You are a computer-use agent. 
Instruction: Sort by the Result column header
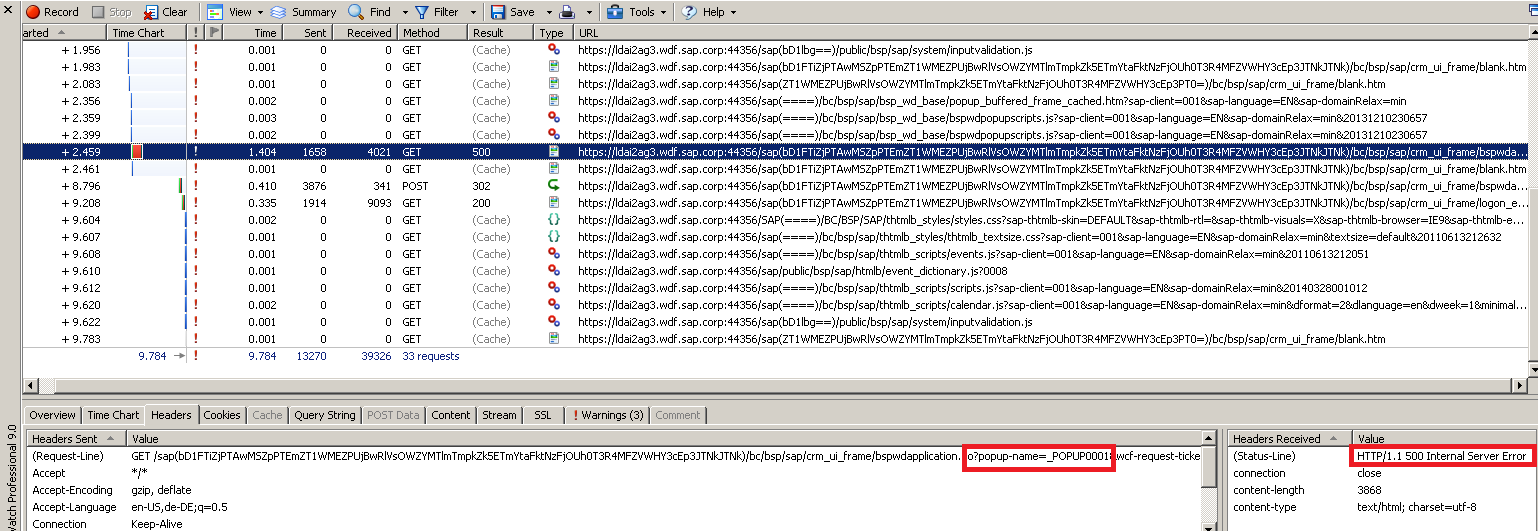click(502, 33)
